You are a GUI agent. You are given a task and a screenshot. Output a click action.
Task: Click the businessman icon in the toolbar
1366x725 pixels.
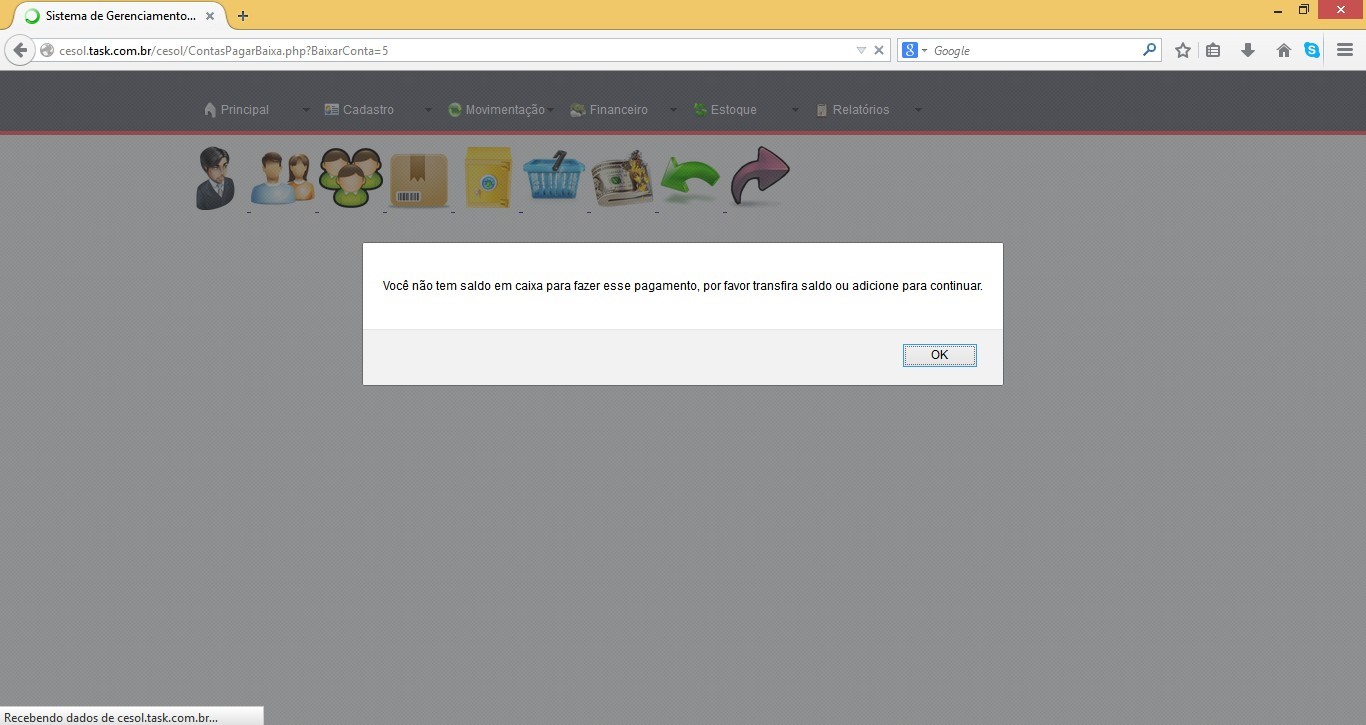tap(215, 179)
